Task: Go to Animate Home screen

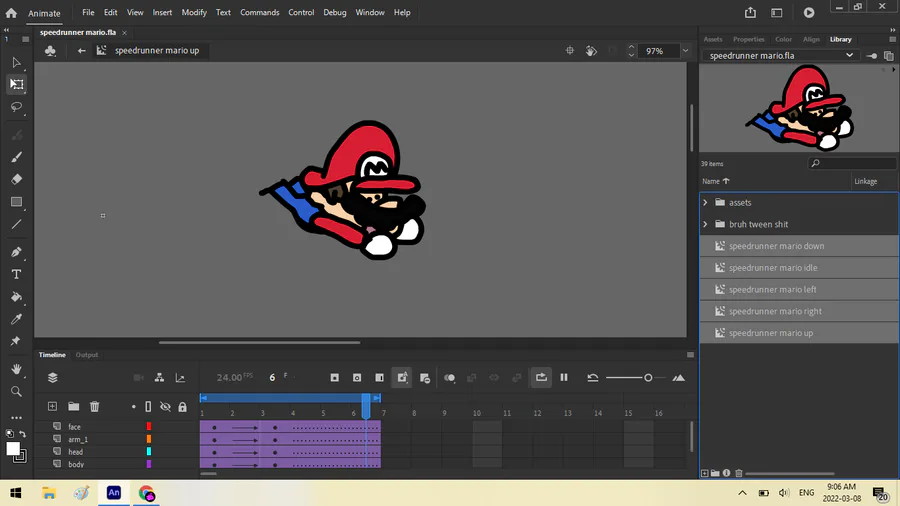Action: coord(11,13)
